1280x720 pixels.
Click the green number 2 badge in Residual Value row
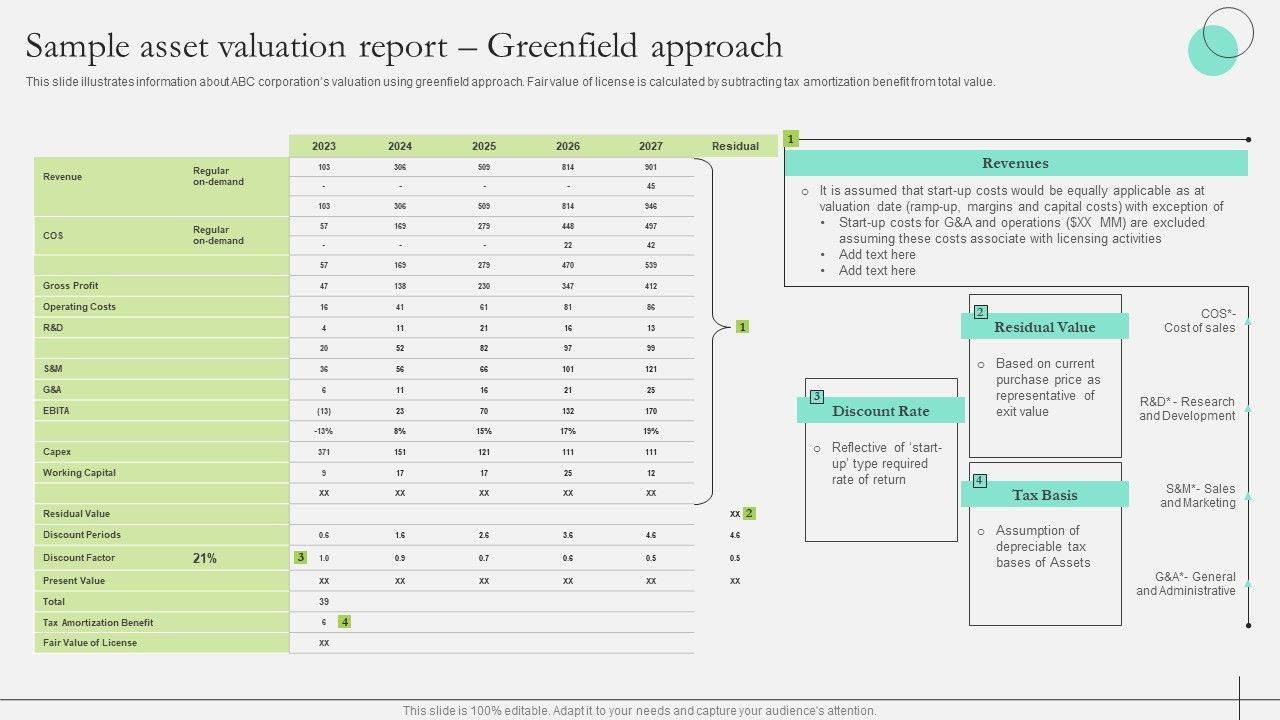click(749, 513)
